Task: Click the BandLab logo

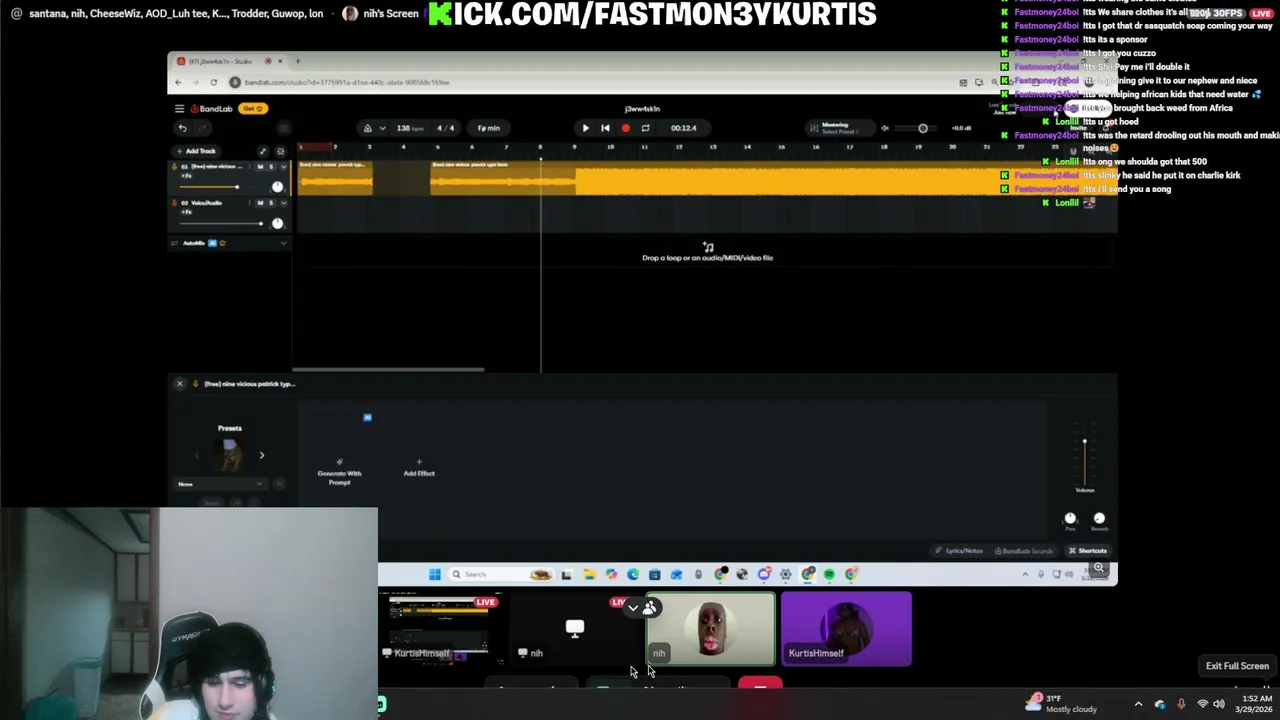Action: (x=212, y=108)
